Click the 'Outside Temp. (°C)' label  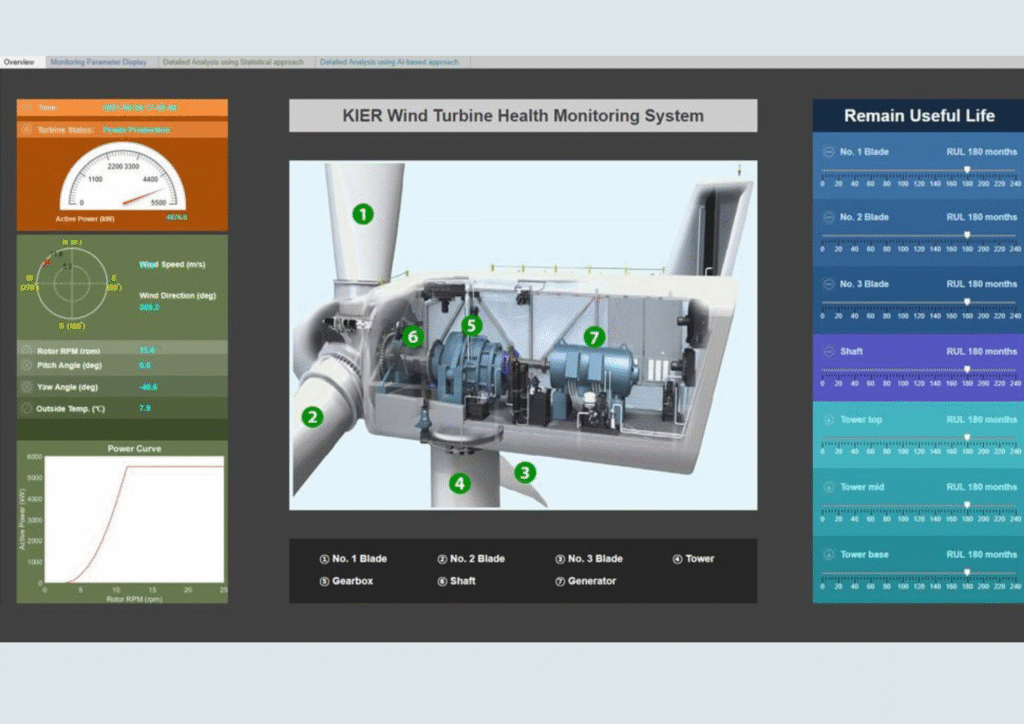[x=71, y=409]
